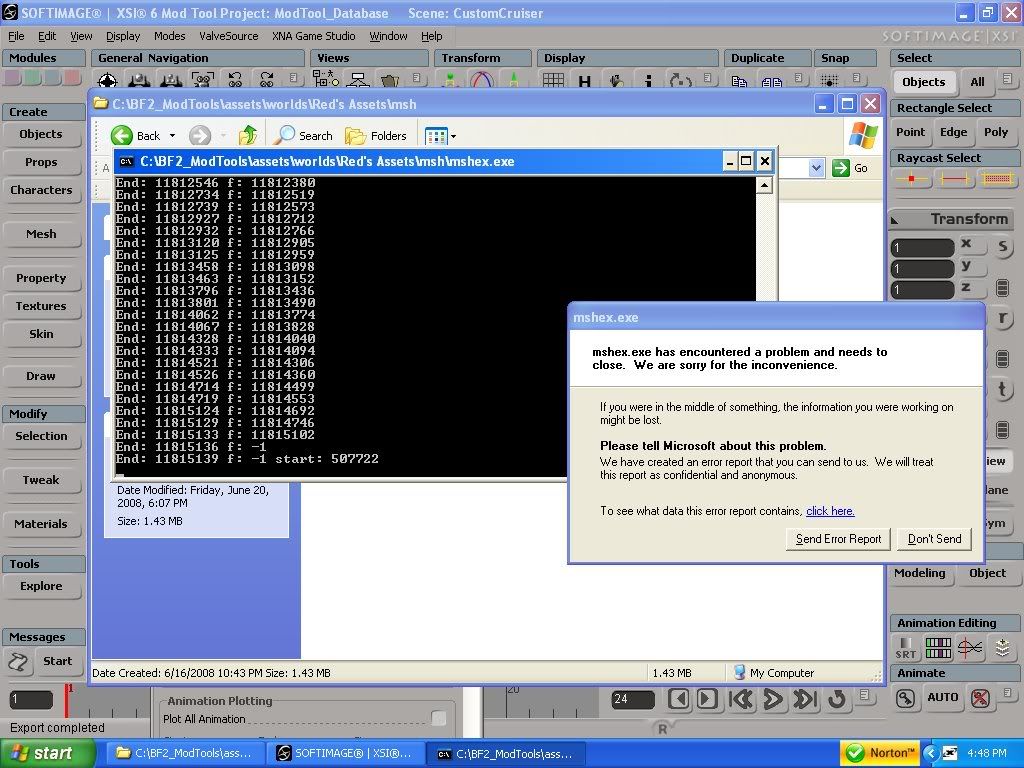The image size is (1024, 768).
Task: Click the Back arrow in Explorer window
Action: click(121, 135)
